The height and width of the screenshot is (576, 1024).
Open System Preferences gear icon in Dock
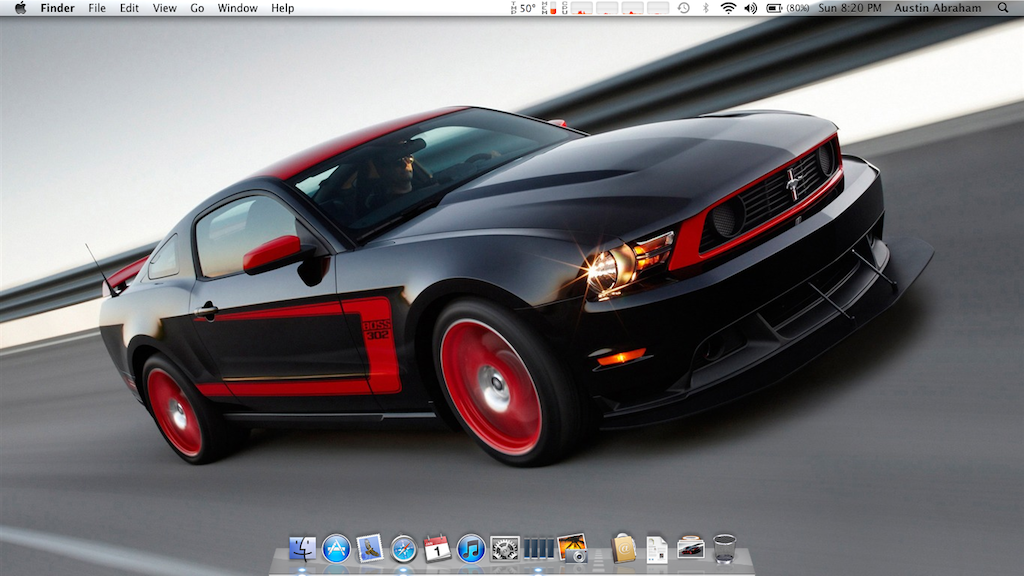pos(505,549)
